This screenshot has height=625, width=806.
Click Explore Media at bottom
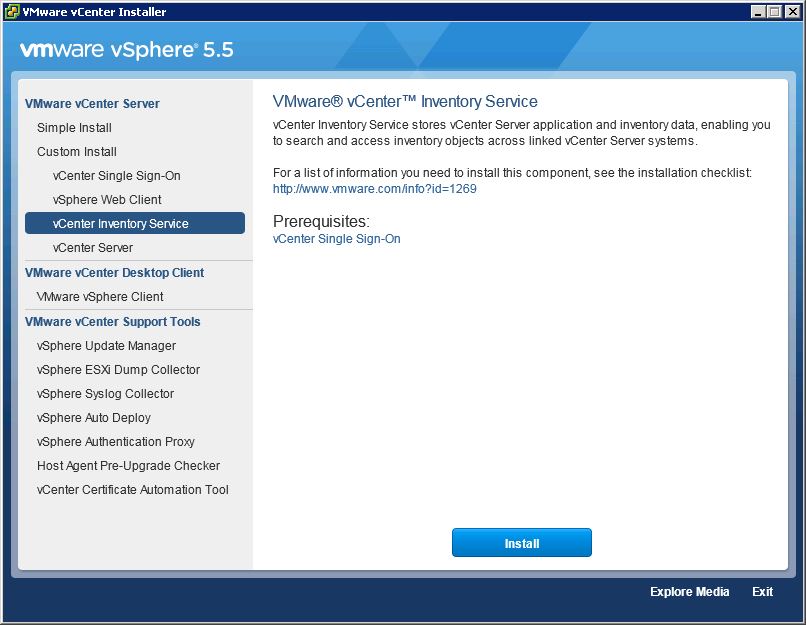click(x=689, y=592)
